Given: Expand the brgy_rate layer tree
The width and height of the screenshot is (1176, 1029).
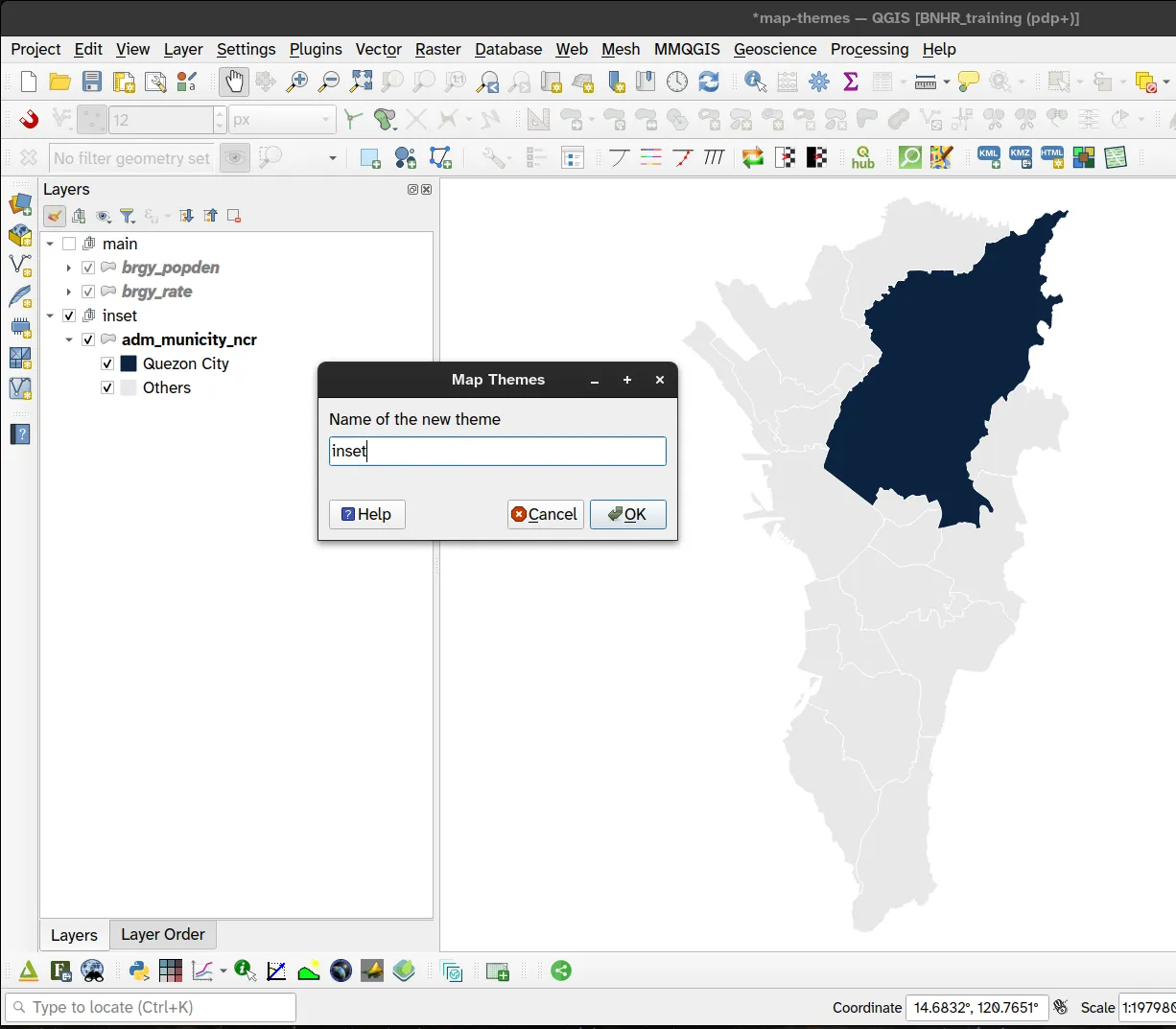Looking at the screenshot, I should tap(68, 292).
